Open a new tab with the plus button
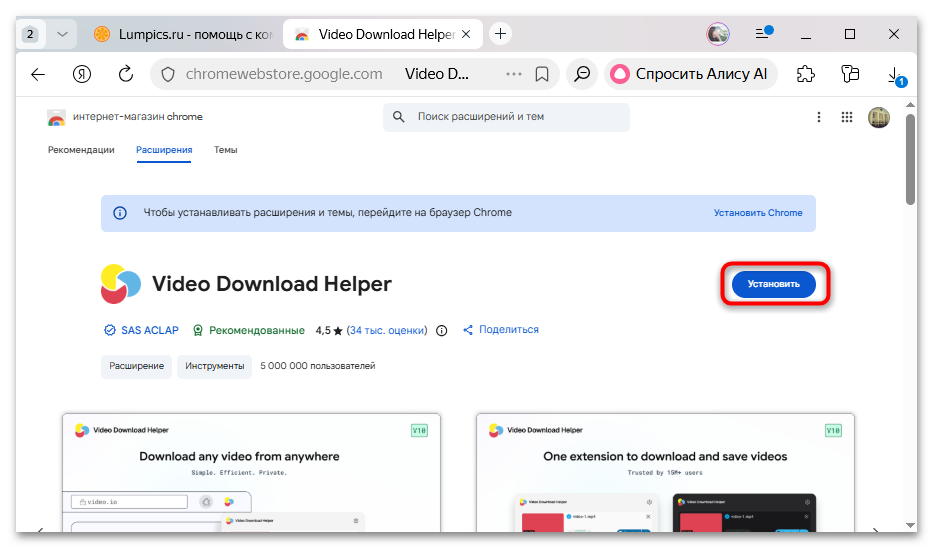The image size is (933, 548). [500, 34]
